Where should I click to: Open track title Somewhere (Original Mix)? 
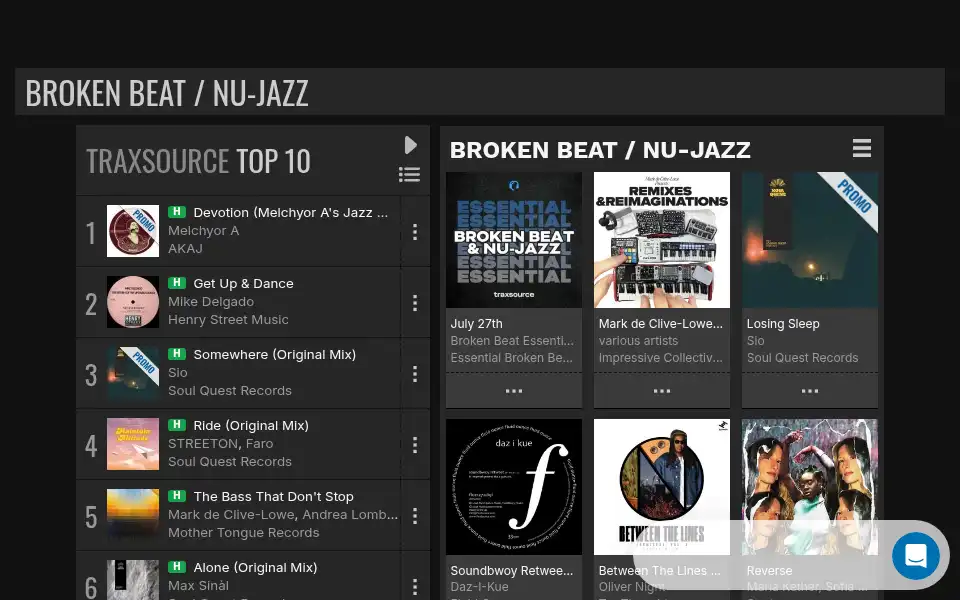[x=275, y=354]
